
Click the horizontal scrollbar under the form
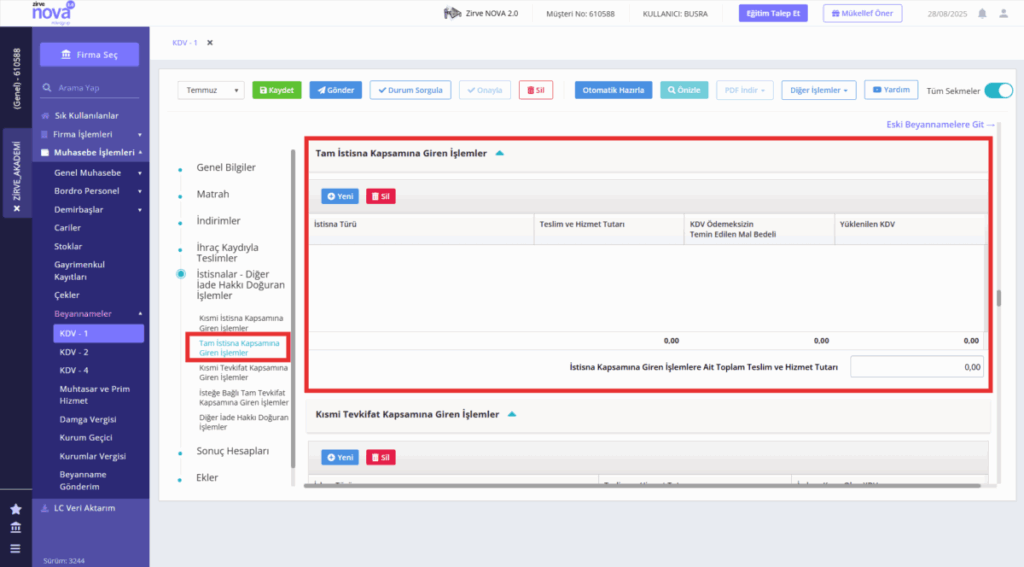coord(643,485)
